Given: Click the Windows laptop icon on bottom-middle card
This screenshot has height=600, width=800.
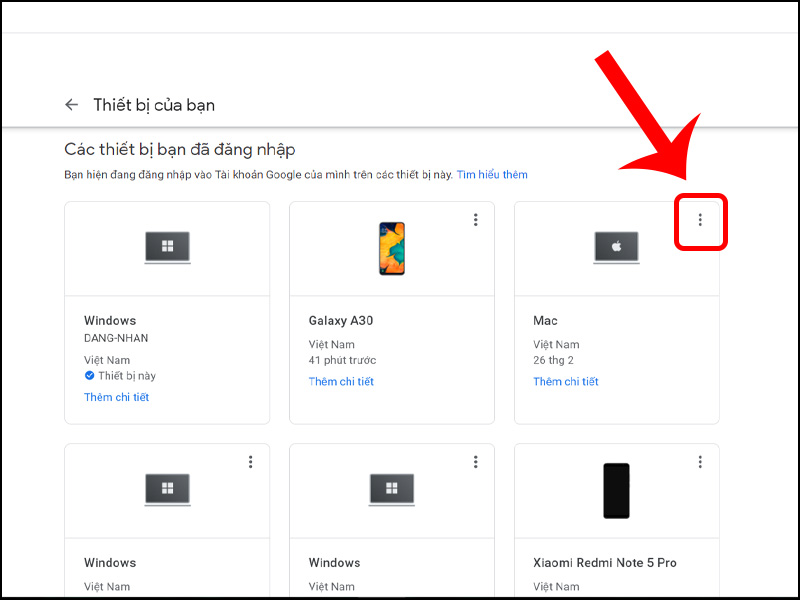Looking at the screenshot, I should (x=392, y=490).
